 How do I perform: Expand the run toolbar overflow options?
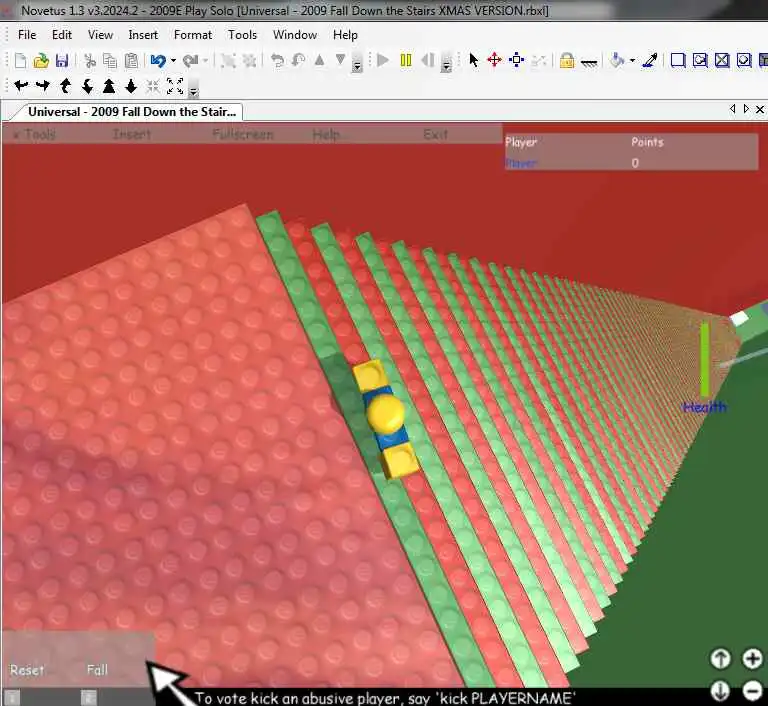point(446,64)
